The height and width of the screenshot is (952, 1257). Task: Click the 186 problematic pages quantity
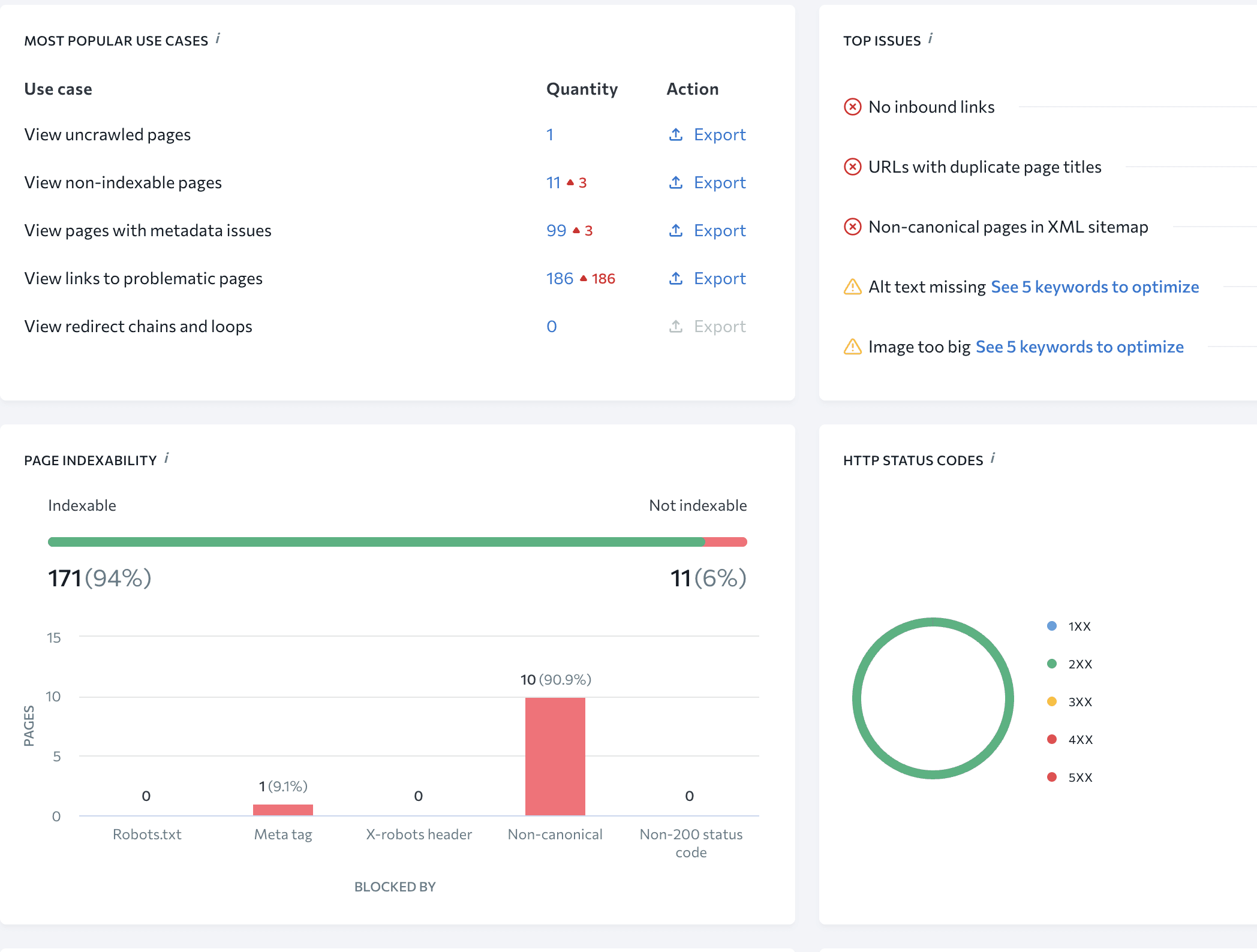click(560, 278)
